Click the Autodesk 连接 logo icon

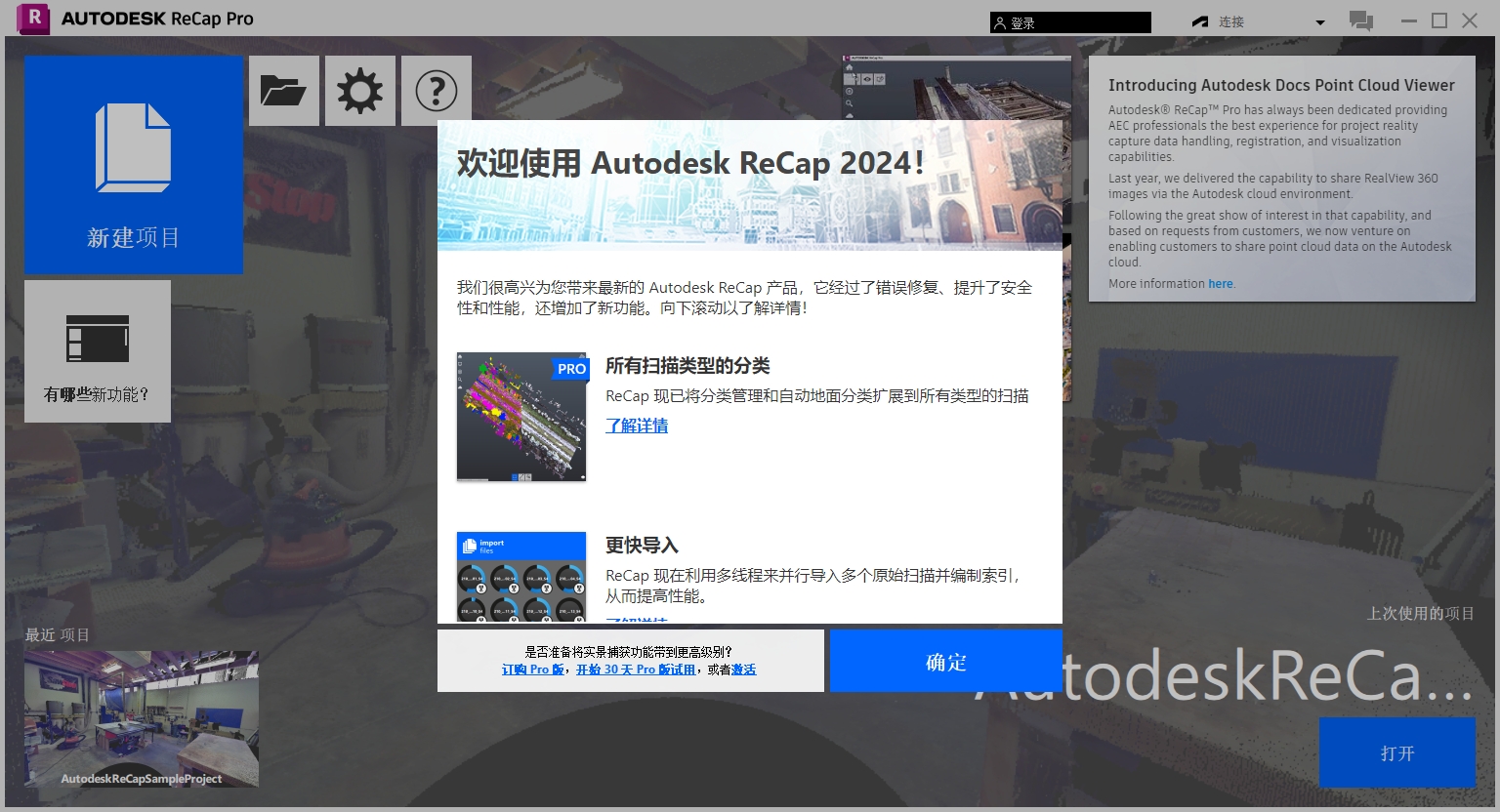click(x=1200, y=21)
